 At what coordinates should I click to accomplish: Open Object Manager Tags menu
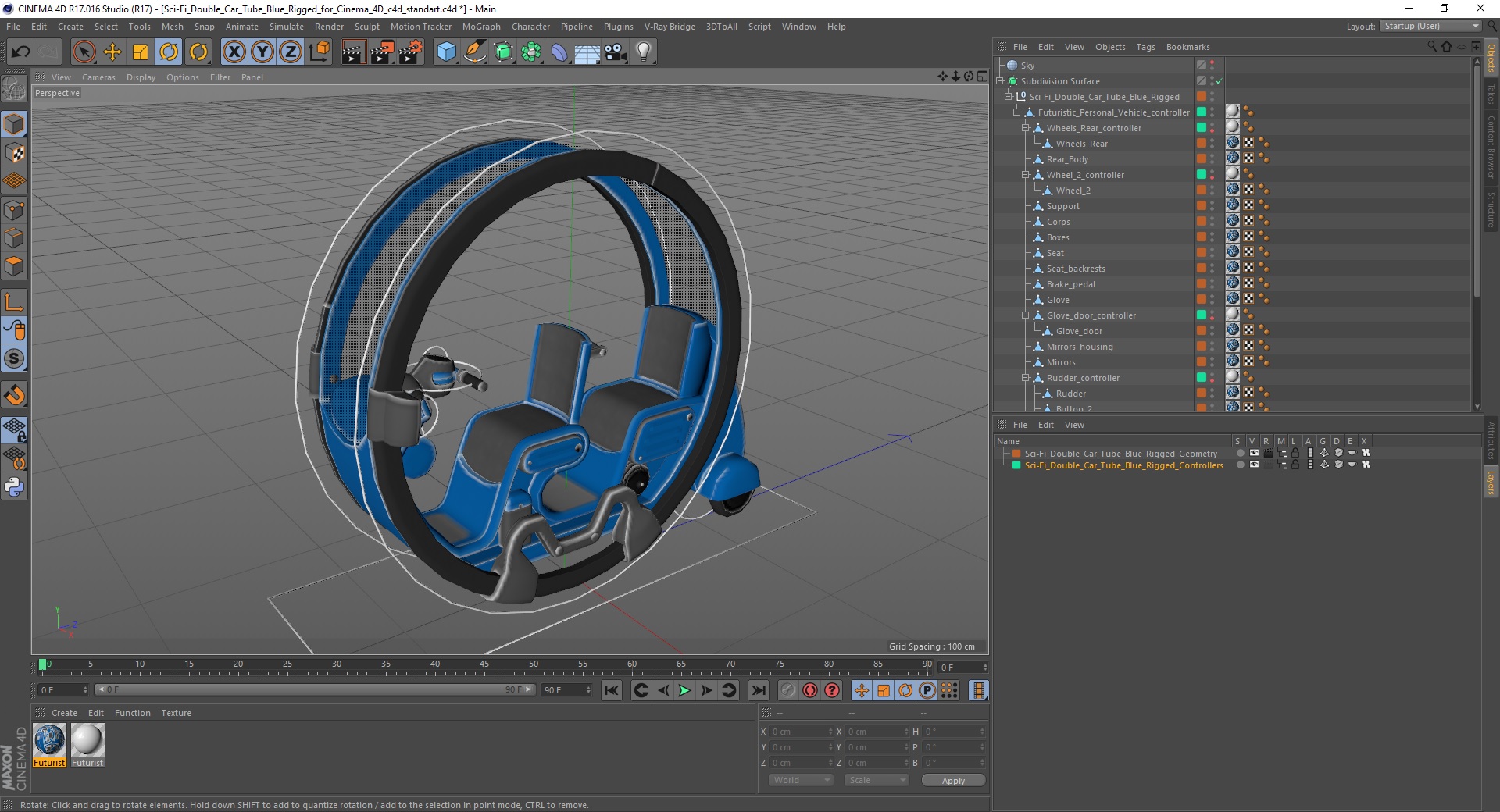click(x=1145, y=47)
